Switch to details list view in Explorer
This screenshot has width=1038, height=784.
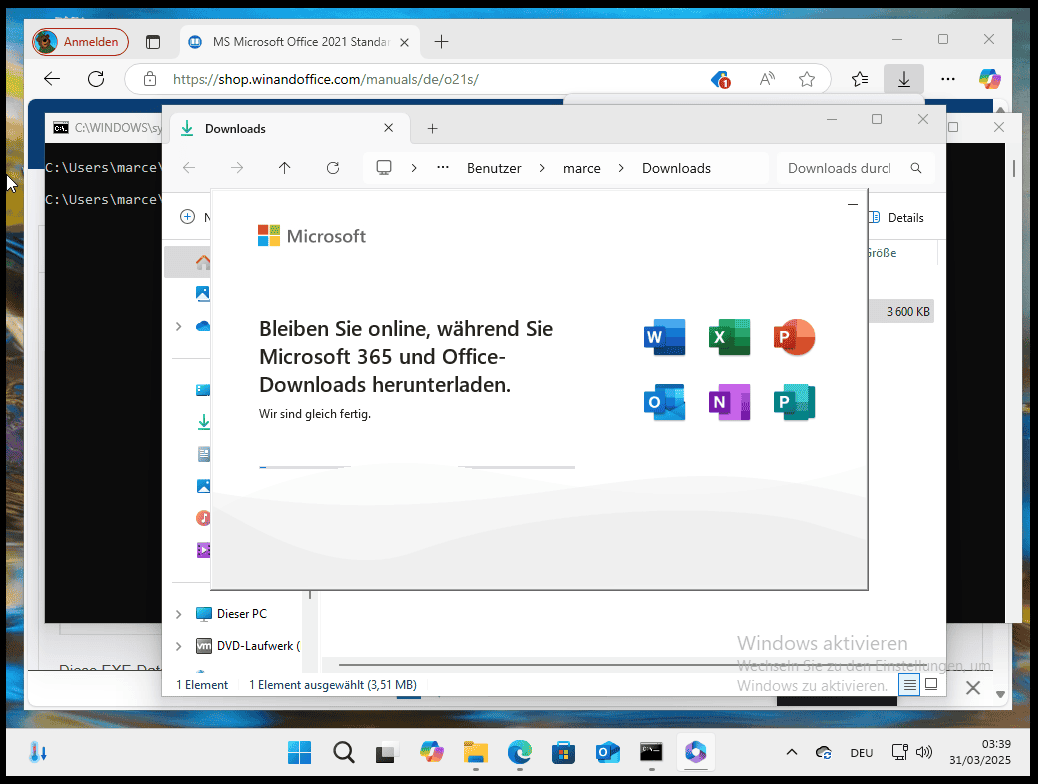click(x=909, y=685)
